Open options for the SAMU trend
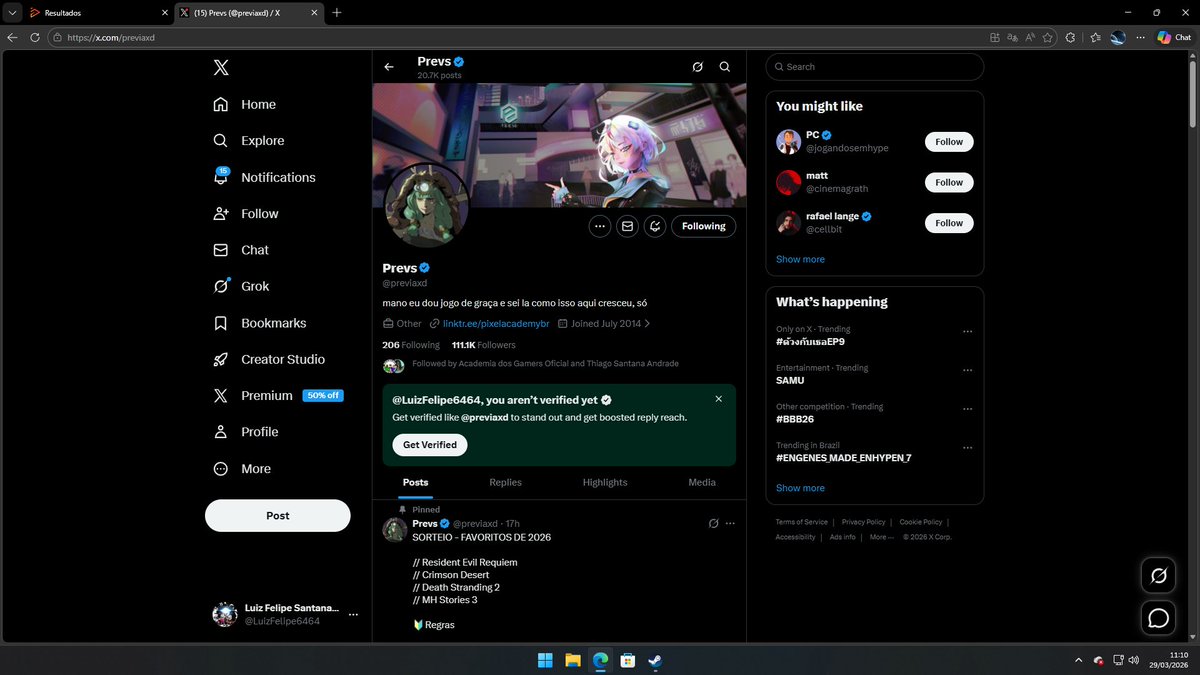Image resolution: width=1200 pixels, height=675 pixels. pyautogui.click(x=967, y=370)
